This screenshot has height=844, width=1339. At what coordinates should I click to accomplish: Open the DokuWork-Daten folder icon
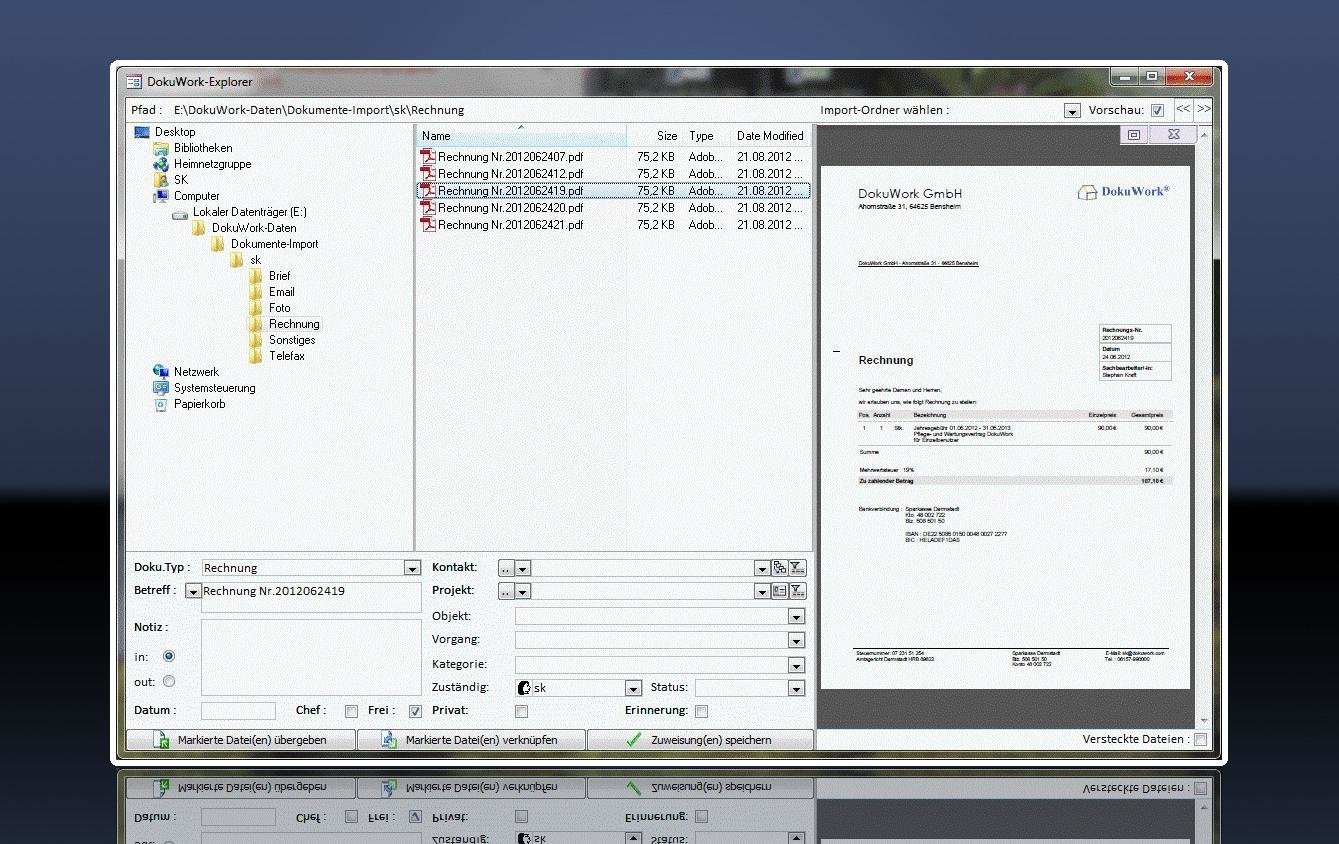[199, 228]
